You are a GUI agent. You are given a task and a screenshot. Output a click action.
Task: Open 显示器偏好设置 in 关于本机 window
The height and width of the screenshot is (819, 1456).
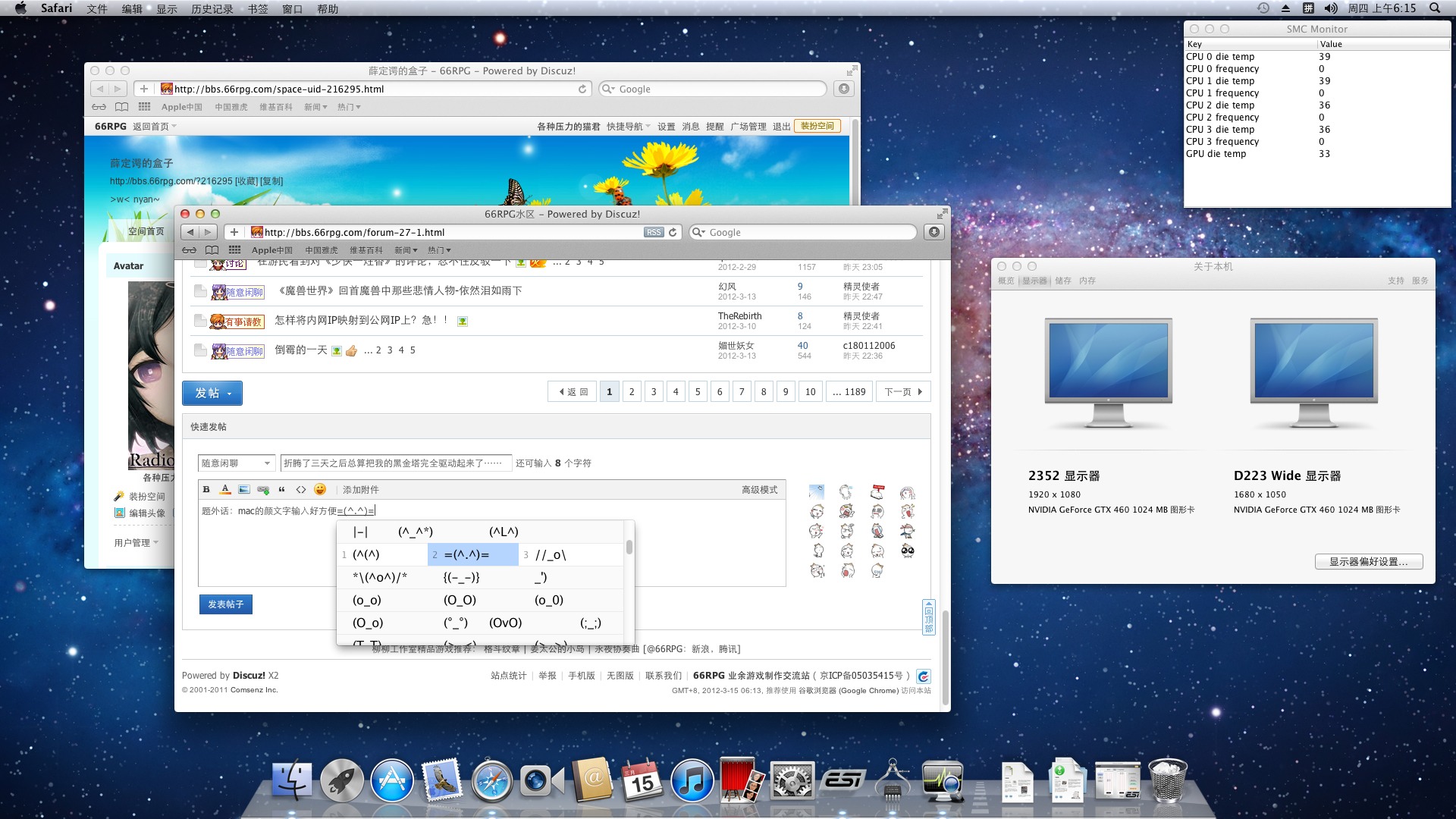point(1369,562)
